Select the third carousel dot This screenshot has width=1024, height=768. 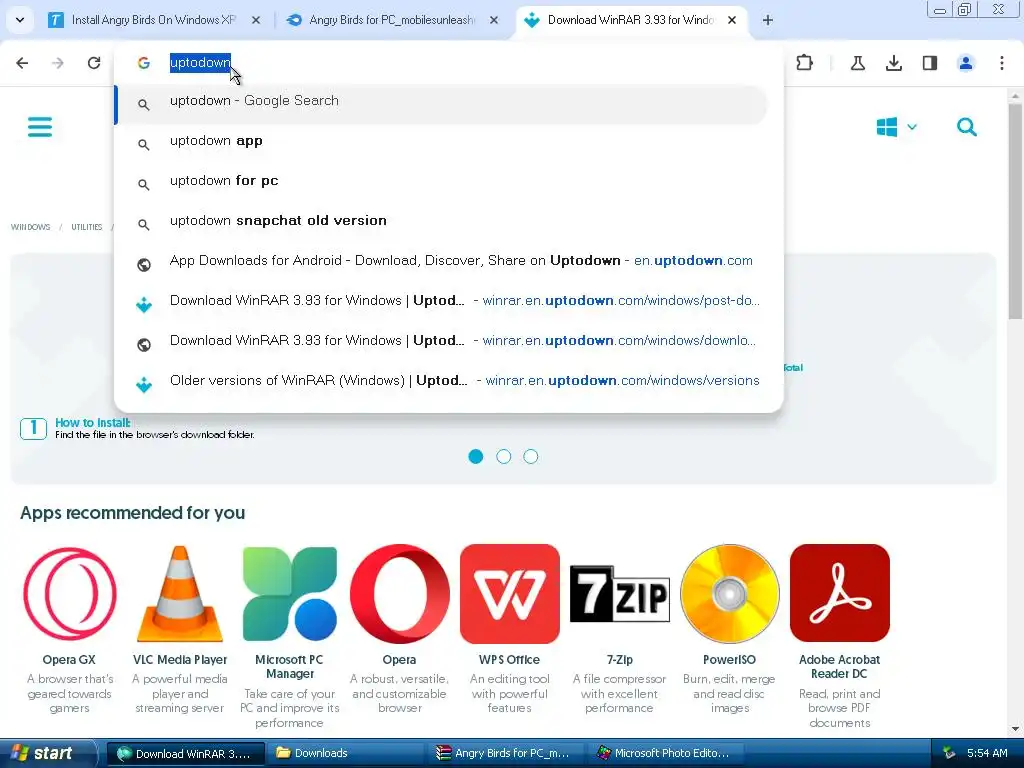(531, 456)
